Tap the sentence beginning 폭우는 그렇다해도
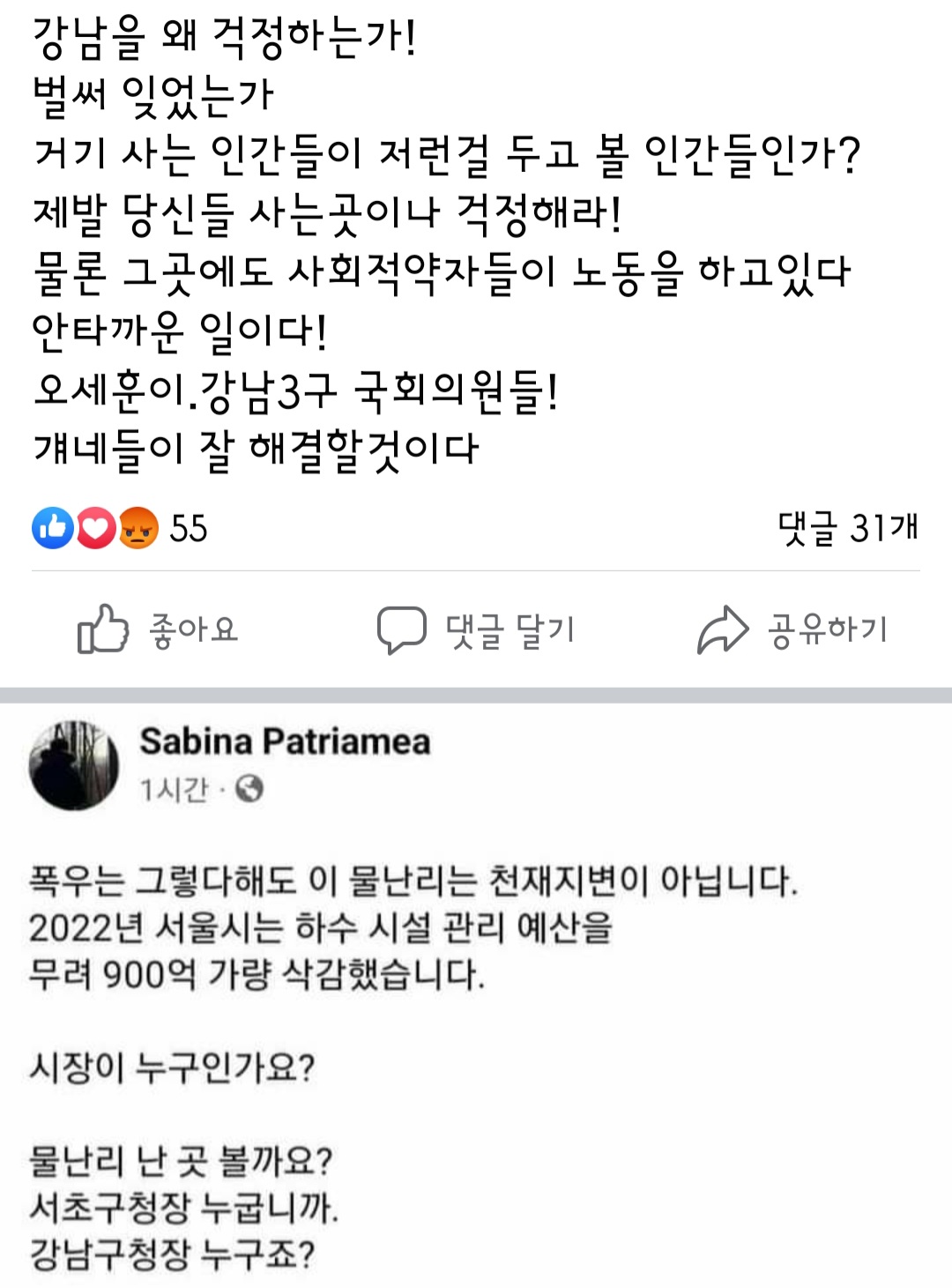 [413, 881]
